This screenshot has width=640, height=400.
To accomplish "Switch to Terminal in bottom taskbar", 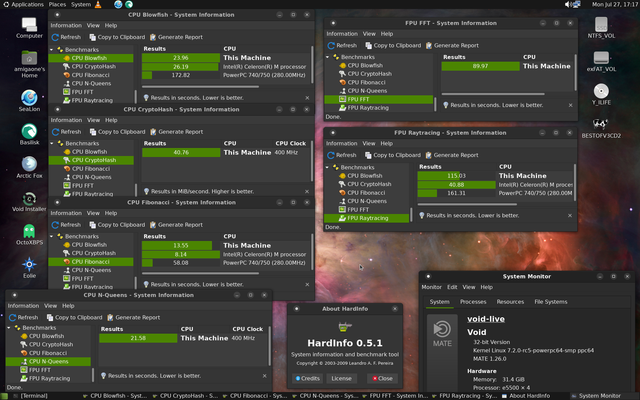I will 30,396.
